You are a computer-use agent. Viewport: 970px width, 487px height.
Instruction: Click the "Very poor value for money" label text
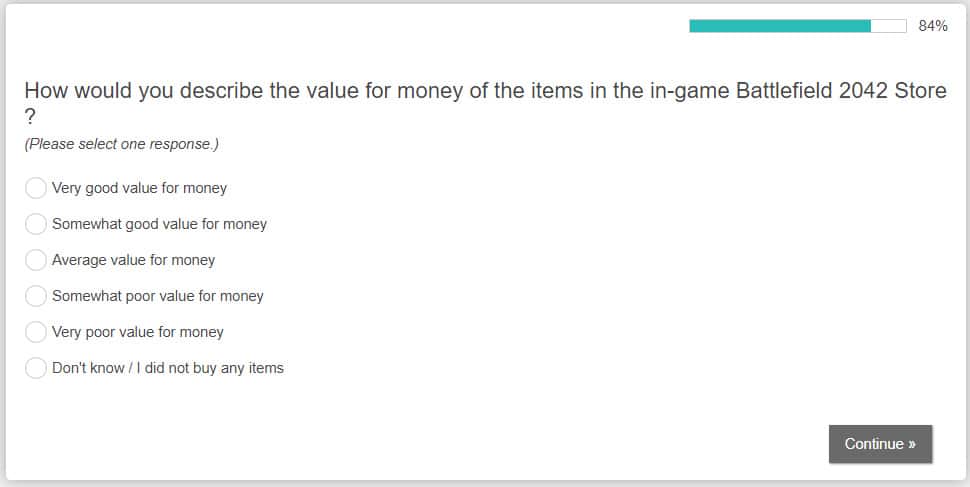tap(137, 332)
